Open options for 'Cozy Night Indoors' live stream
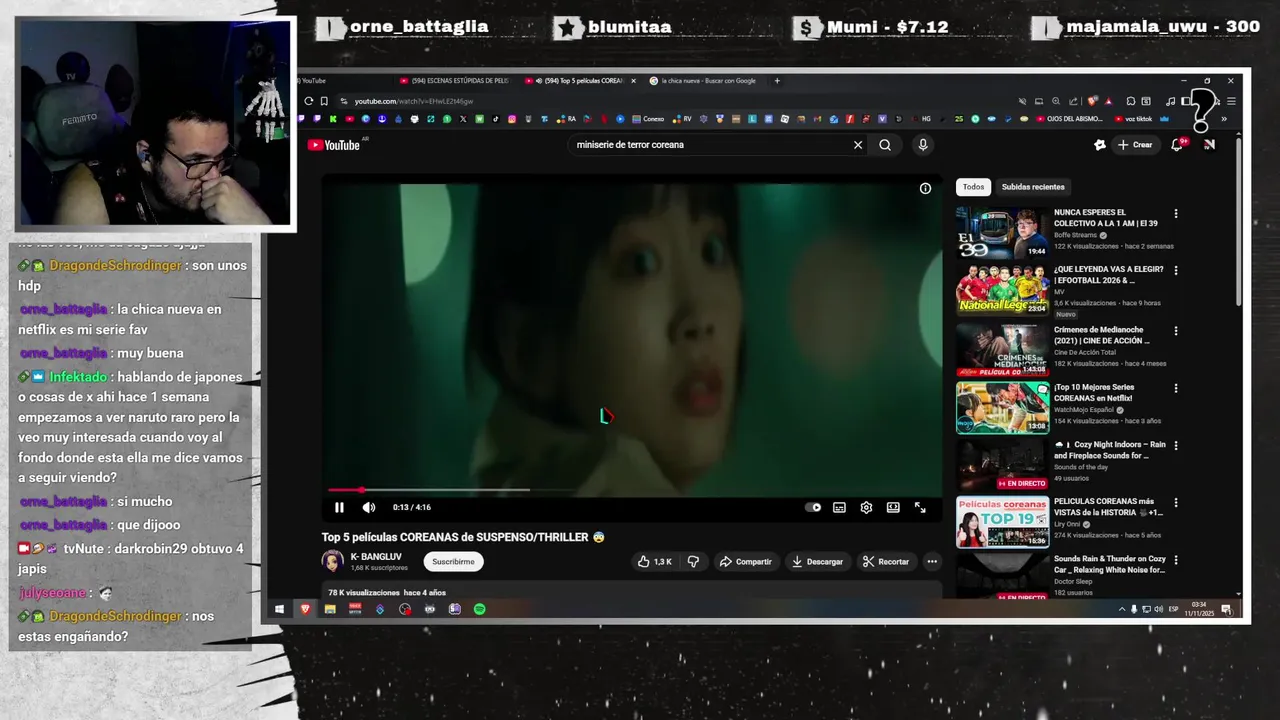 click(1176, 445)
